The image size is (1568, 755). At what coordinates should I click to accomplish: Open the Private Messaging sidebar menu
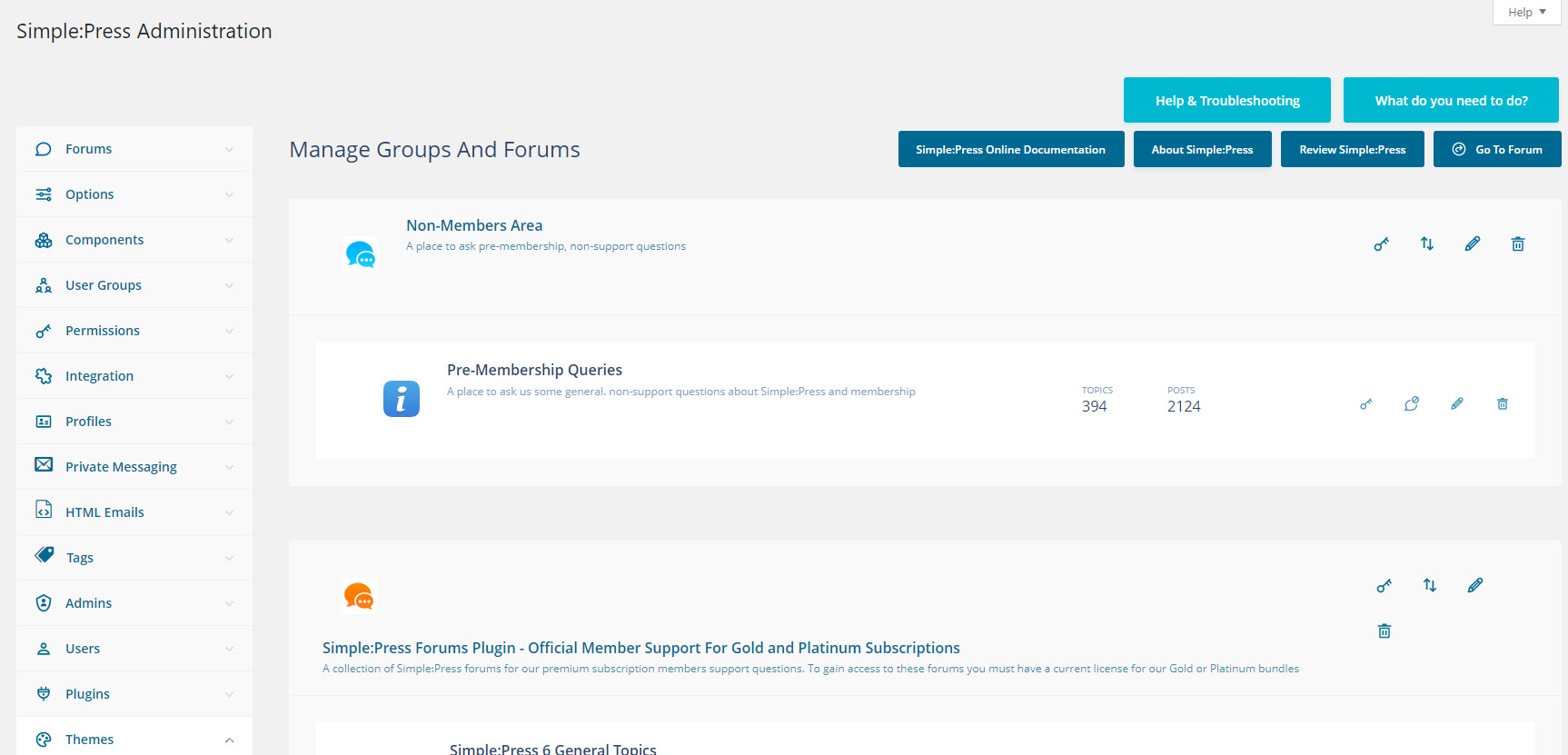pos(134,467)
